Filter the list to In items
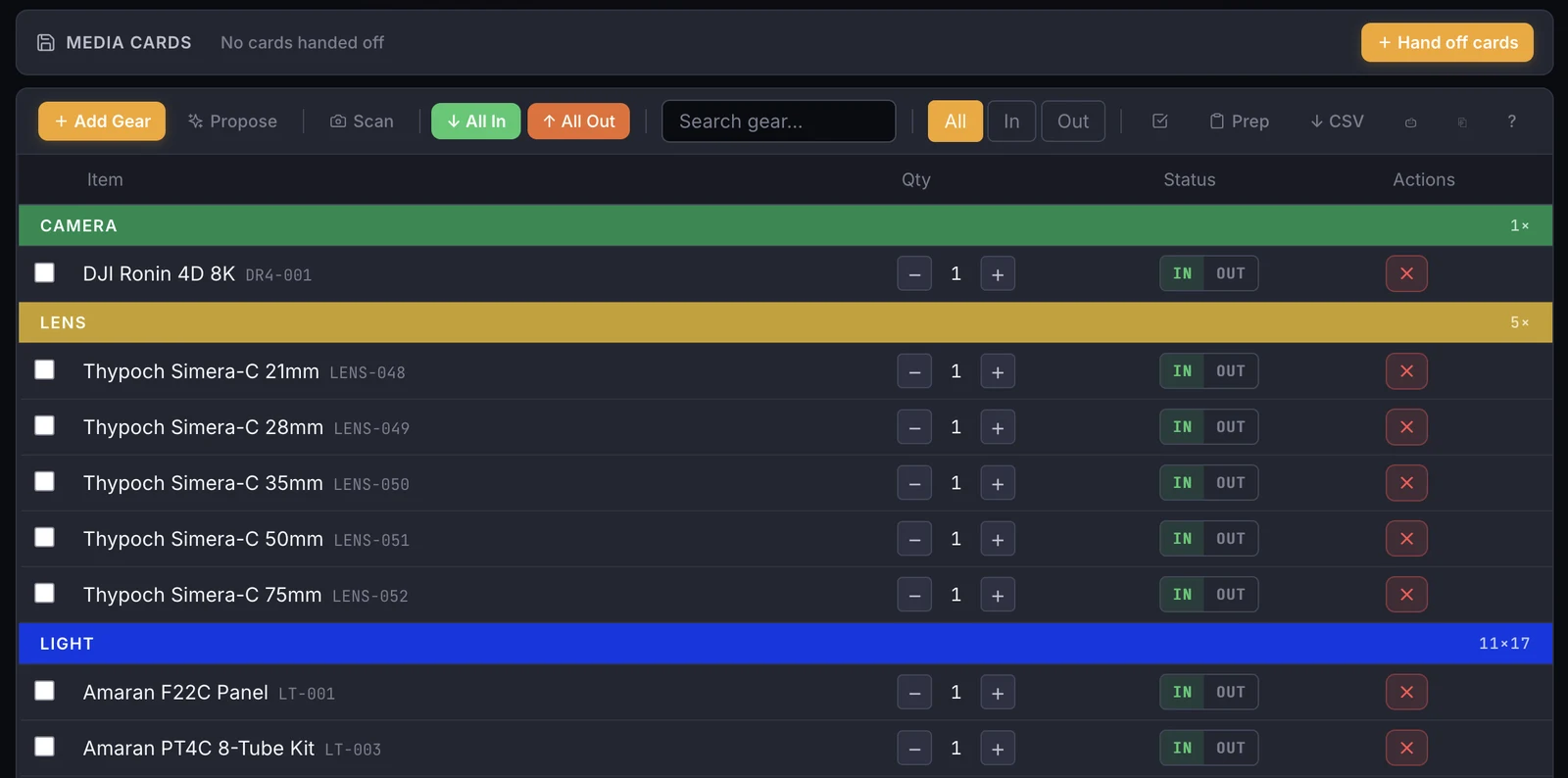1568x778 pixels. coord(1011,122)
